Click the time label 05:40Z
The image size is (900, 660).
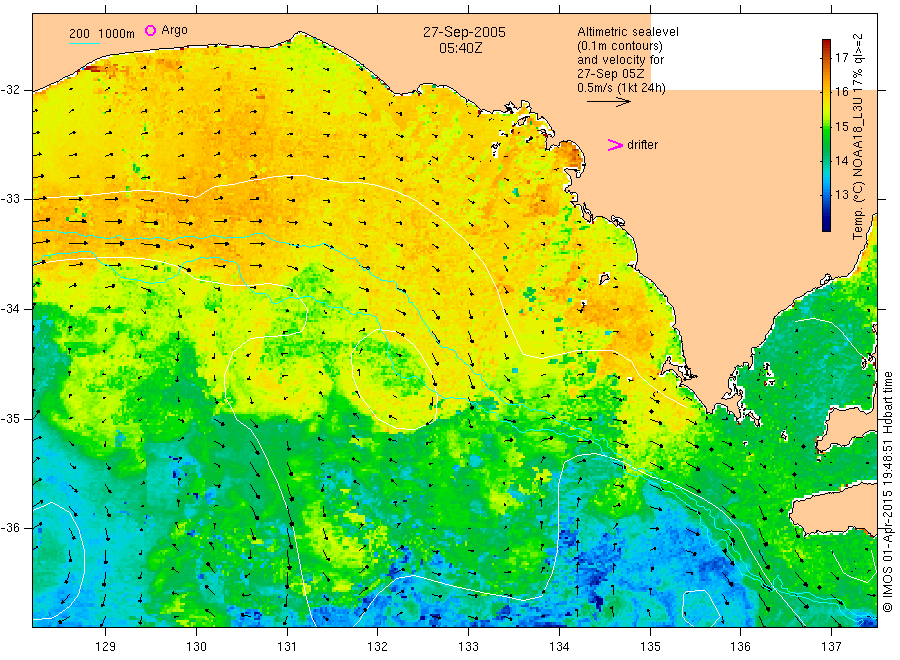(x=461, y=49)
